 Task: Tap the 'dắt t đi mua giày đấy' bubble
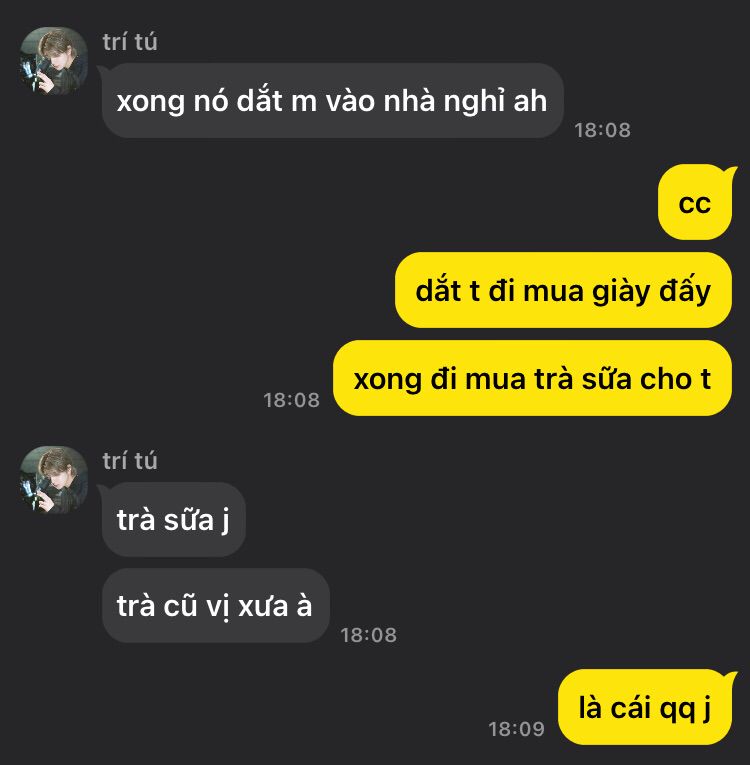point(563,290)
